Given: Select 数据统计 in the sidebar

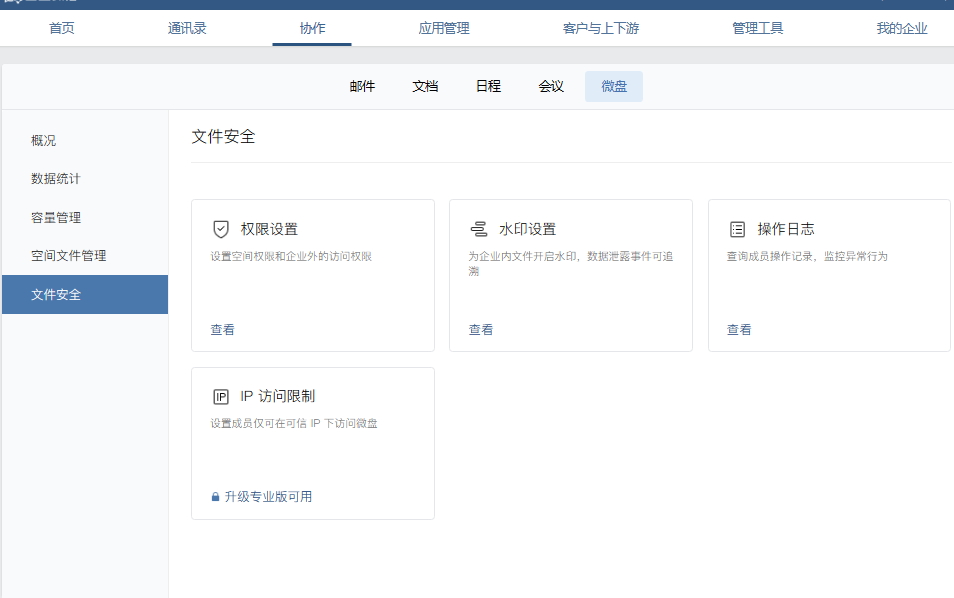Looking at the screenshot, I should point(57,179).
